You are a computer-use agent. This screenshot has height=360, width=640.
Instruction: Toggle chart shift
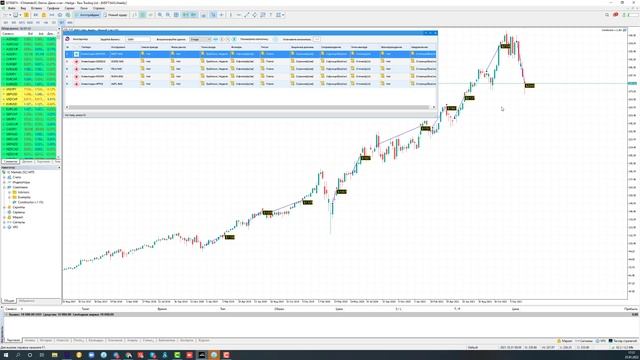[193, 15]
